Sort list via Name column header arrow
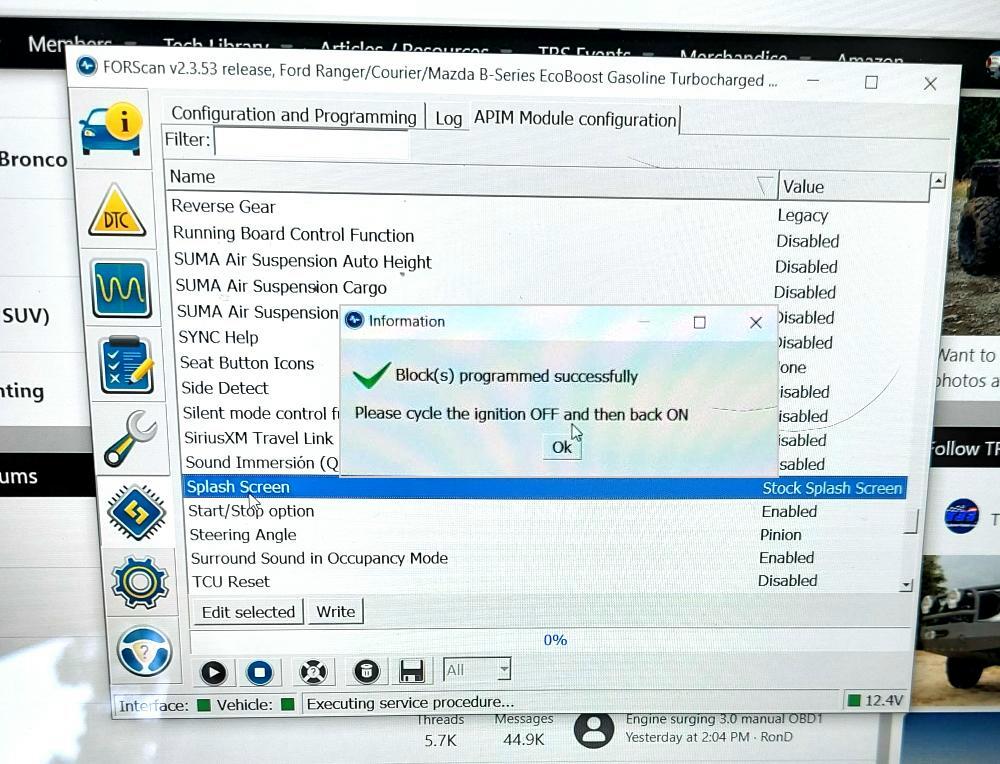1000x764 pixels. coord(765,185)
